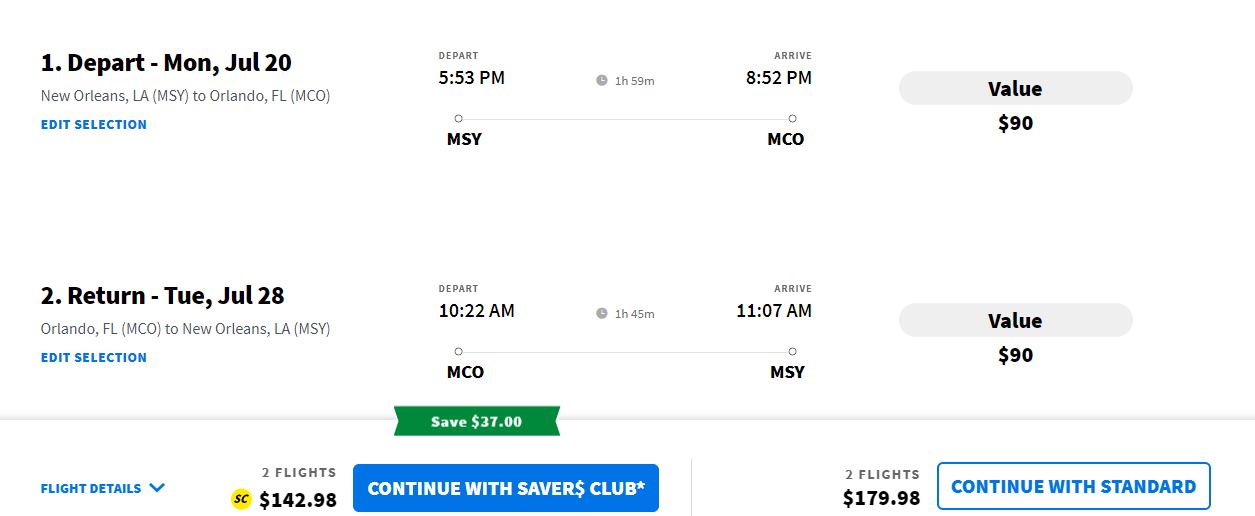The width and height of the screenshot is (1255, 516).
Task: Select the Value fare badge for departing flight
Action: (1015, 89)
